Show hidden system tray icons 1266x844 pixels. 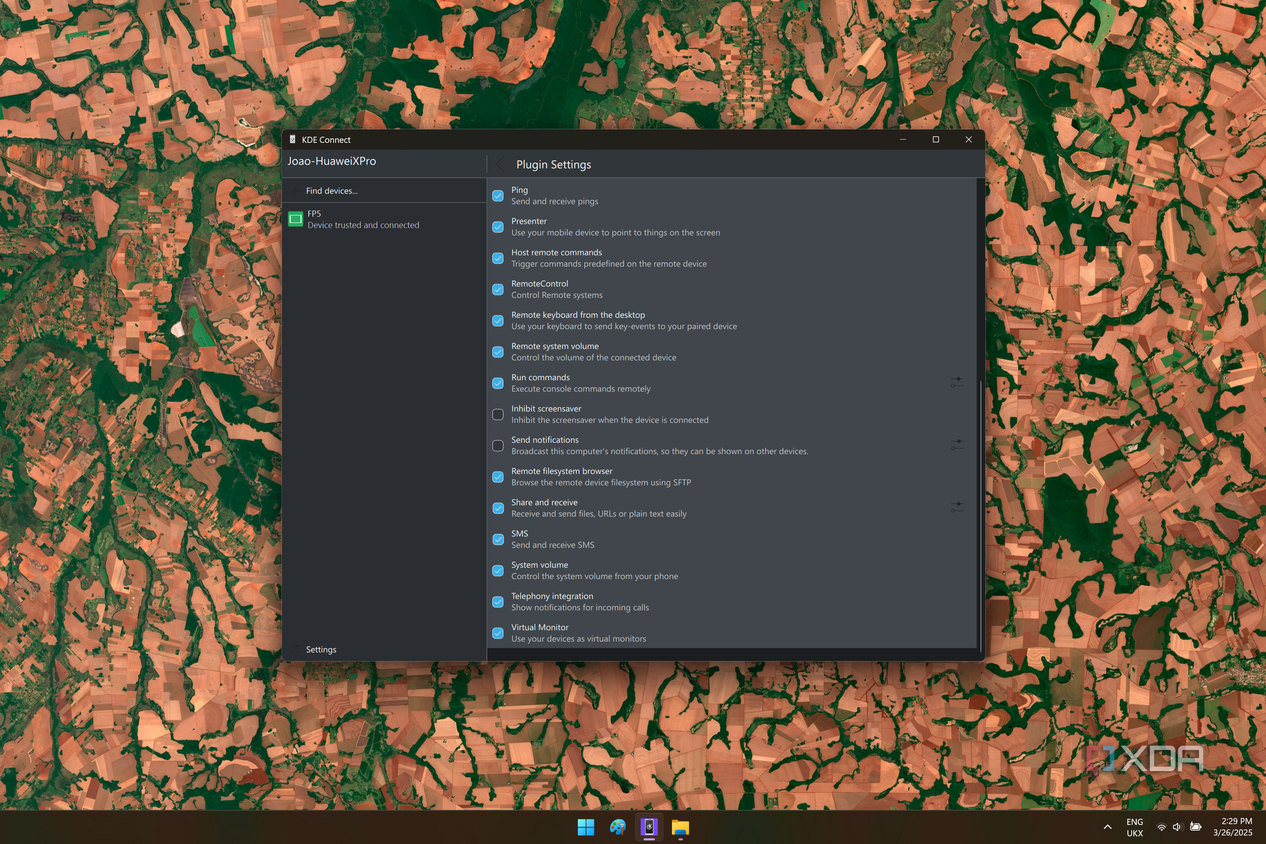point(1107,827)
